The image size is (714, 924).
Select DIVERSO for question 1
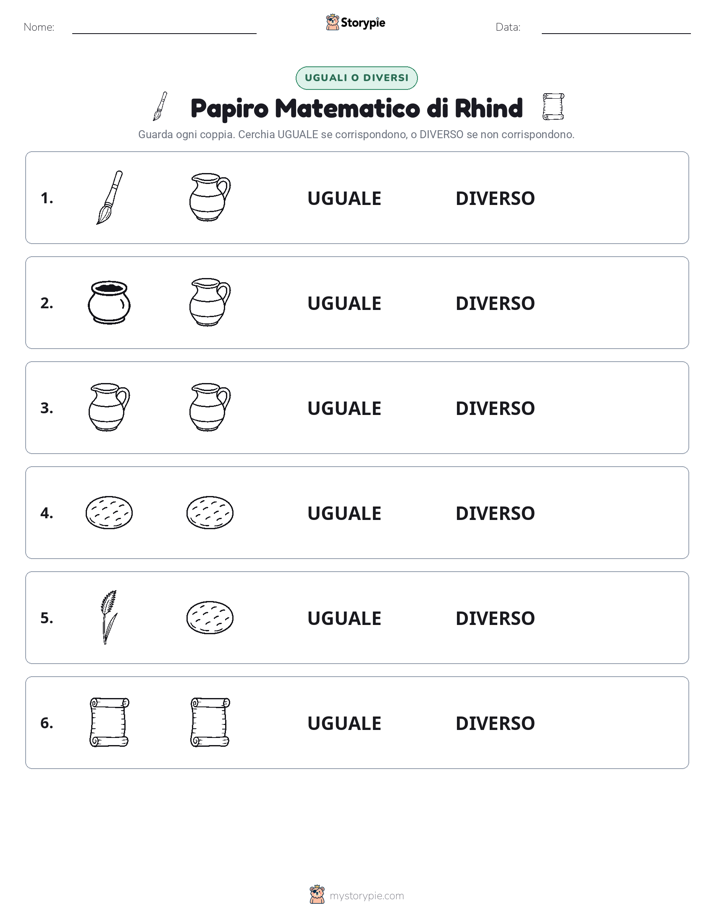point(495,198)
